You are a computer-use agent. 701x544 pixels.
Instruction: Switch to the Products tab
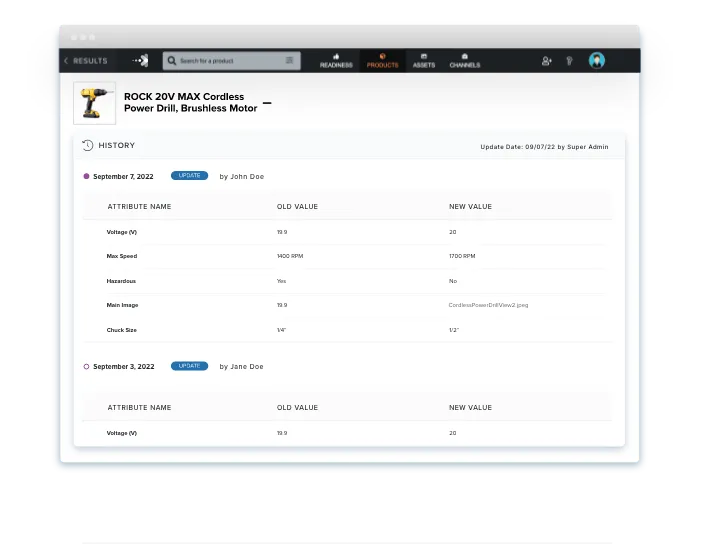click(x=382, y=61)
